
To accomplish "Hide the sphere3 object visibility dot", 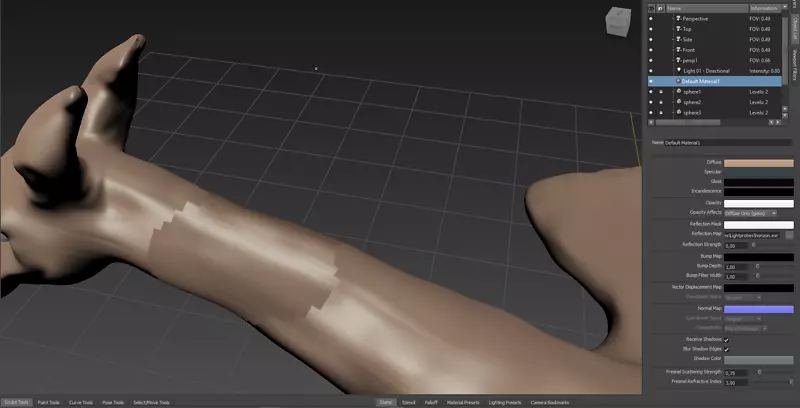I will click(x=651, y=113).
